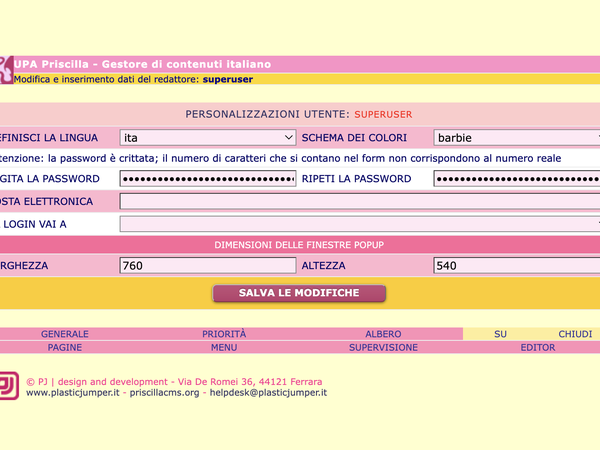The image size is (600, 450).
Task: Open the Editor menu item
Action: pos(537,347)
